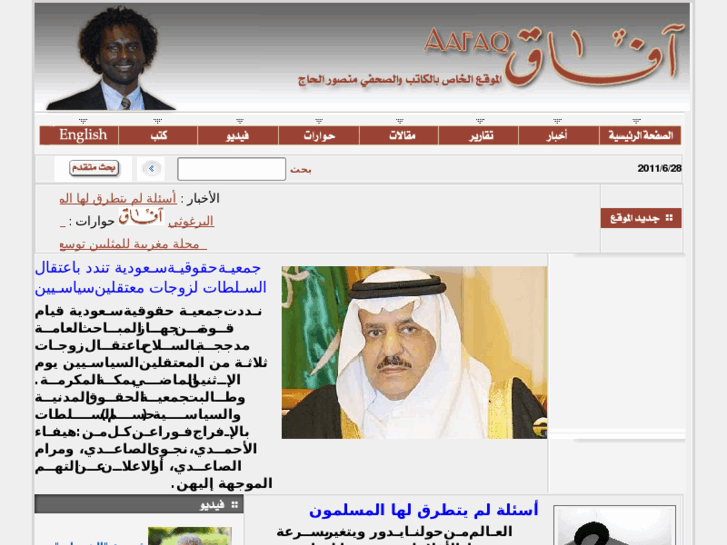Click the photo of man in white headdress
727x545 pixels.
(414, 352)
